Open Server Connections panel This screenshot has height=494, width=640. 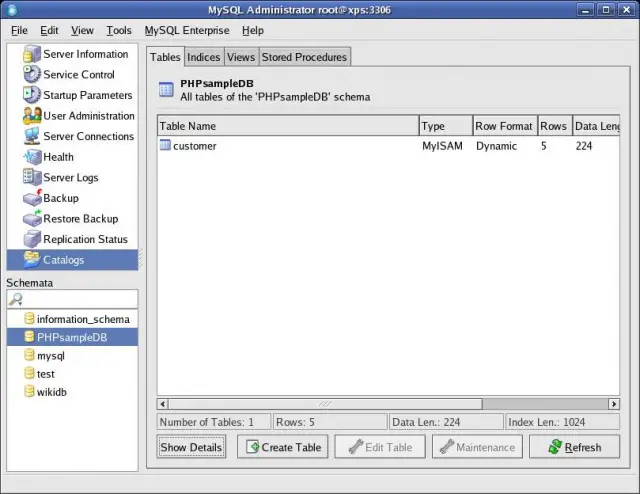click(88, 136)
